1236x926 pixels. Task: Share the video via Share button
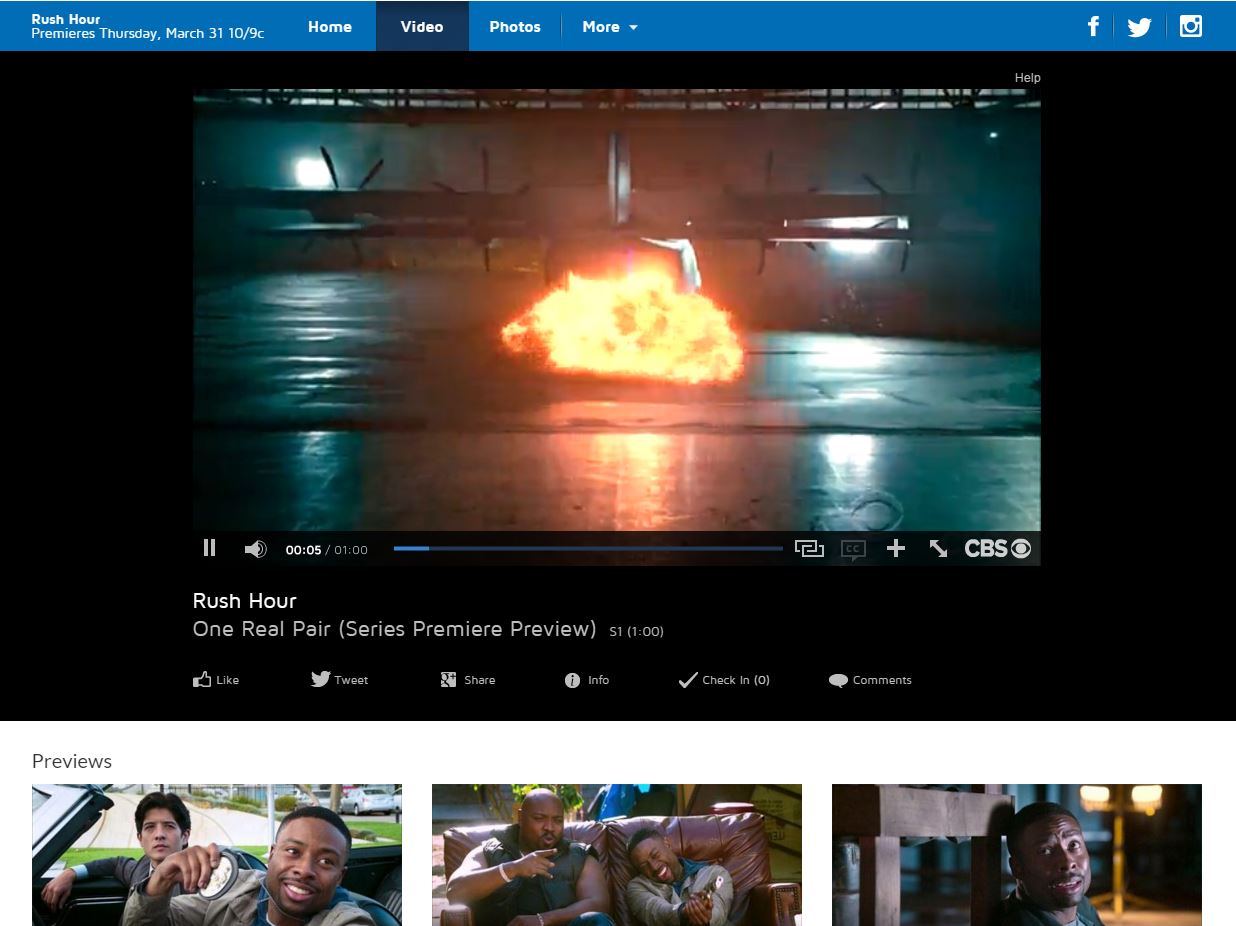point(468,680)
